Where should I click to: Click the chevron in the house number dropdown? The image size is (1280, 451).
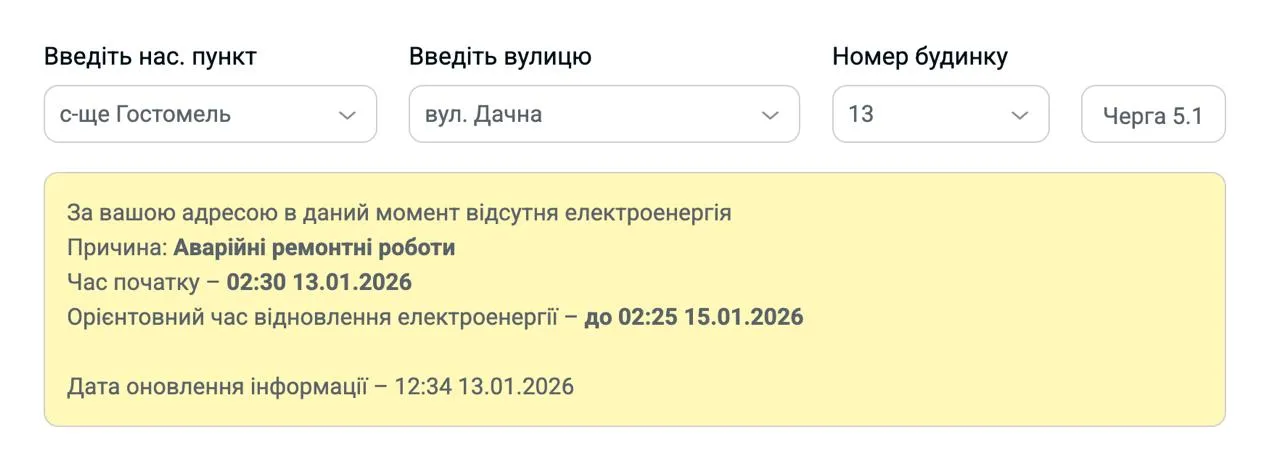(1020, 115)
